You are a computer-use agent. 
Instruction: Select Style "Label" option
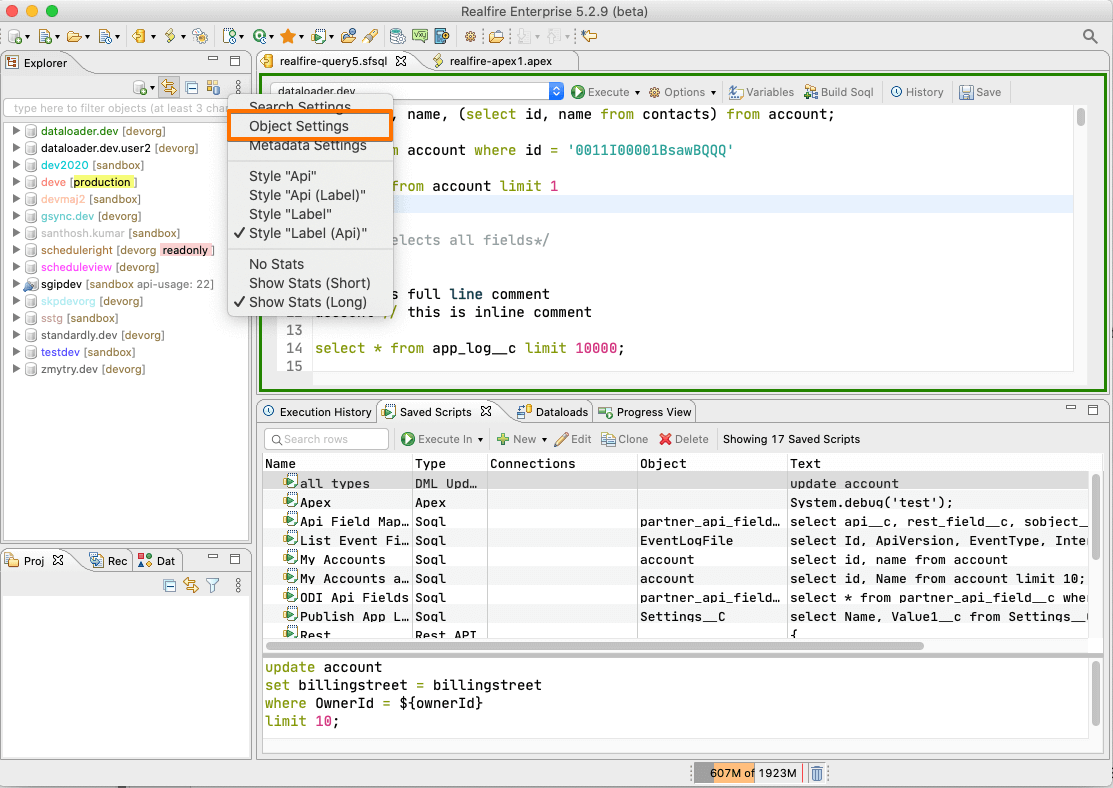(310, 214)
